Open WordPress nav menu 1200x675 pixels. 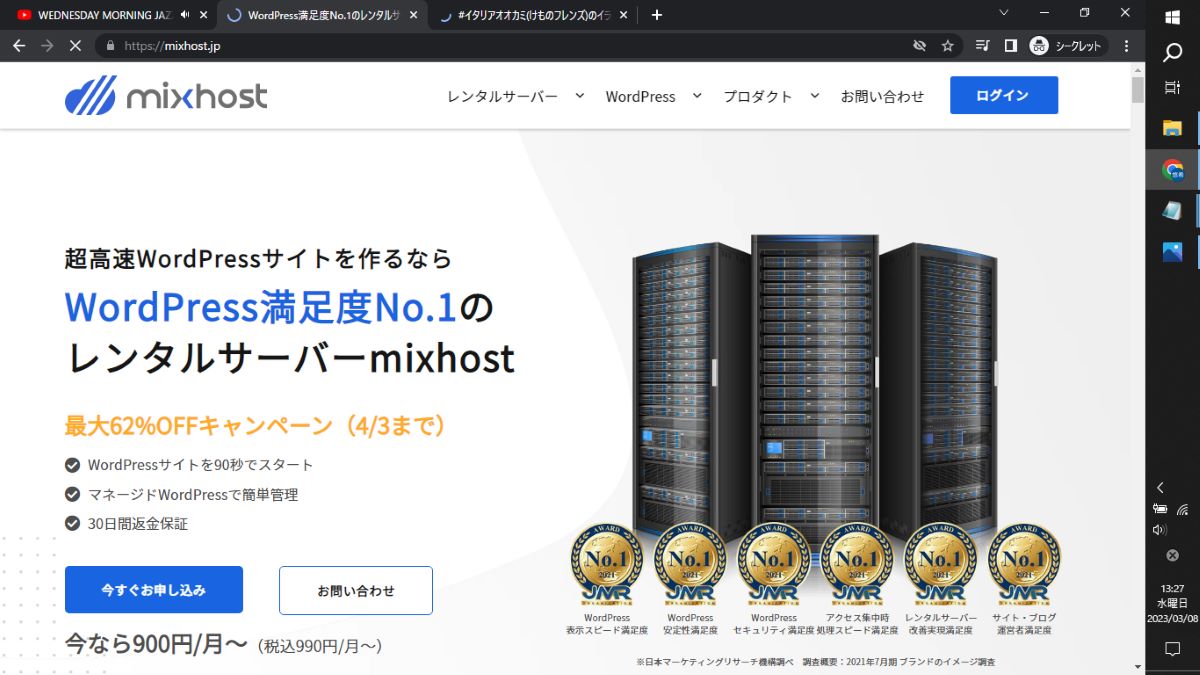640,96
